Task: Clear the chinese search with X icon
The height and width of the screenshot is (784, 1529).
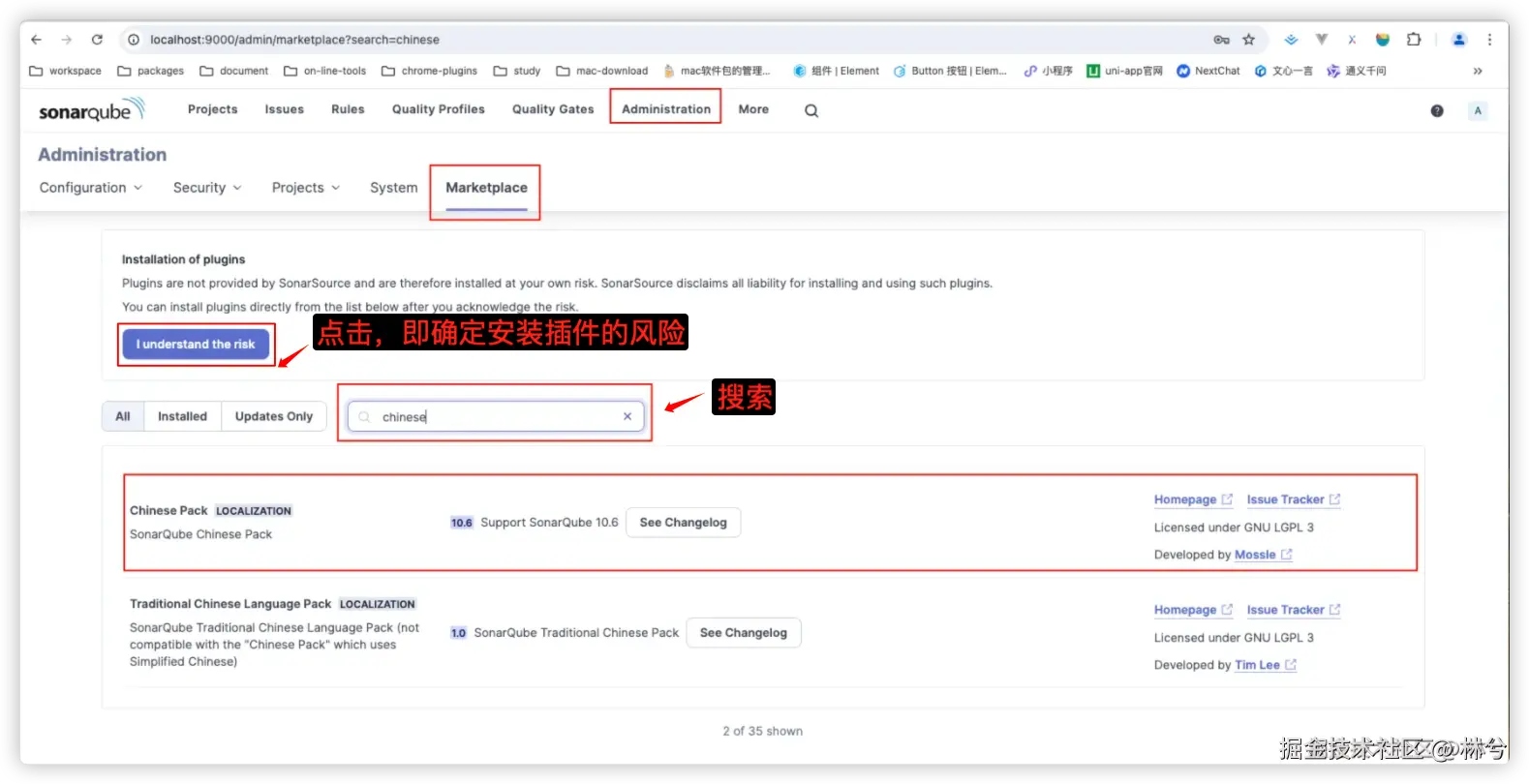Action: coord(627,416)
